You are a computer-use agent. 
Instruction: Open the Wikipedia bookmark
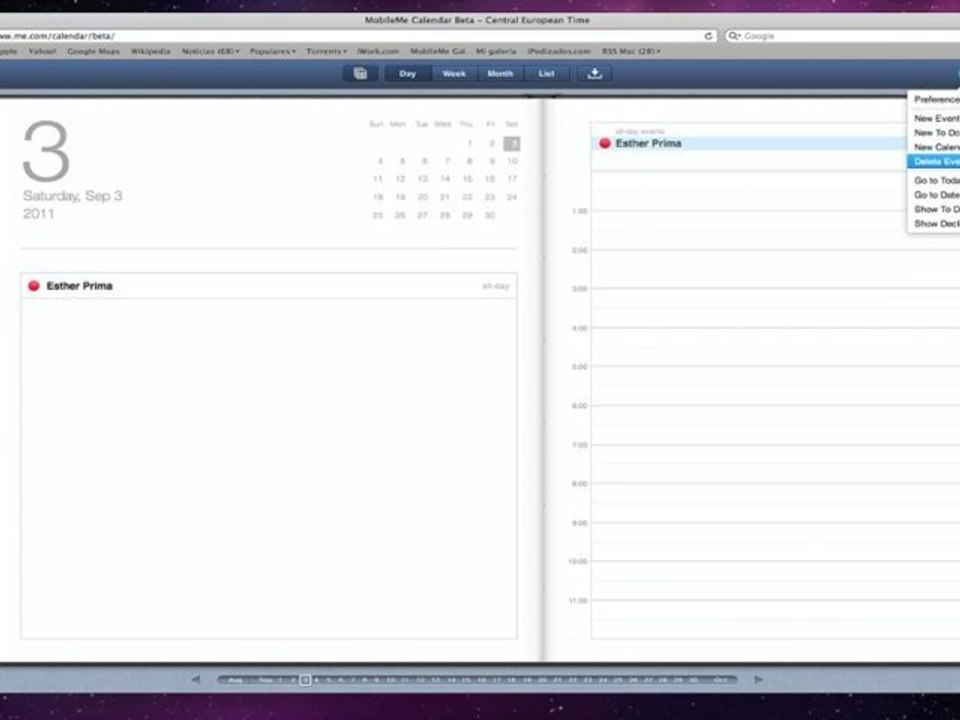pos(151,51)
